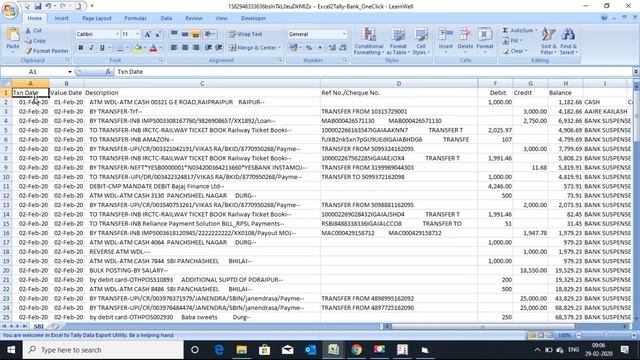
Task: Toggle Align Text Left
Action: tap(174, 48)
